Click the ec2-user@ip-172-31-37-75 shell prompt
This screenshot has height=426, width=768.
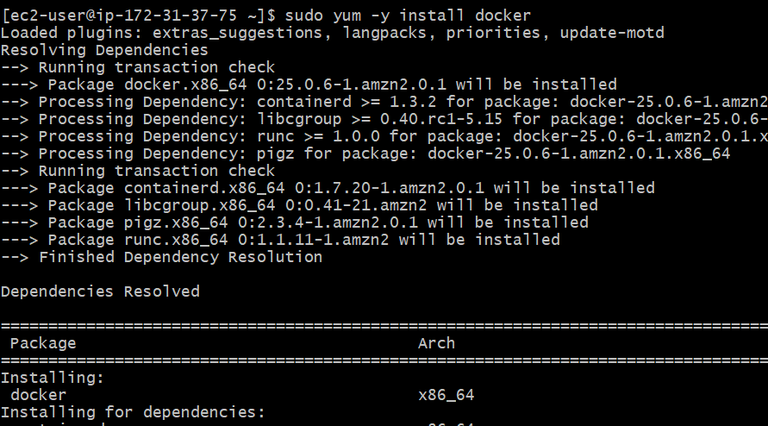pos(135,15)
